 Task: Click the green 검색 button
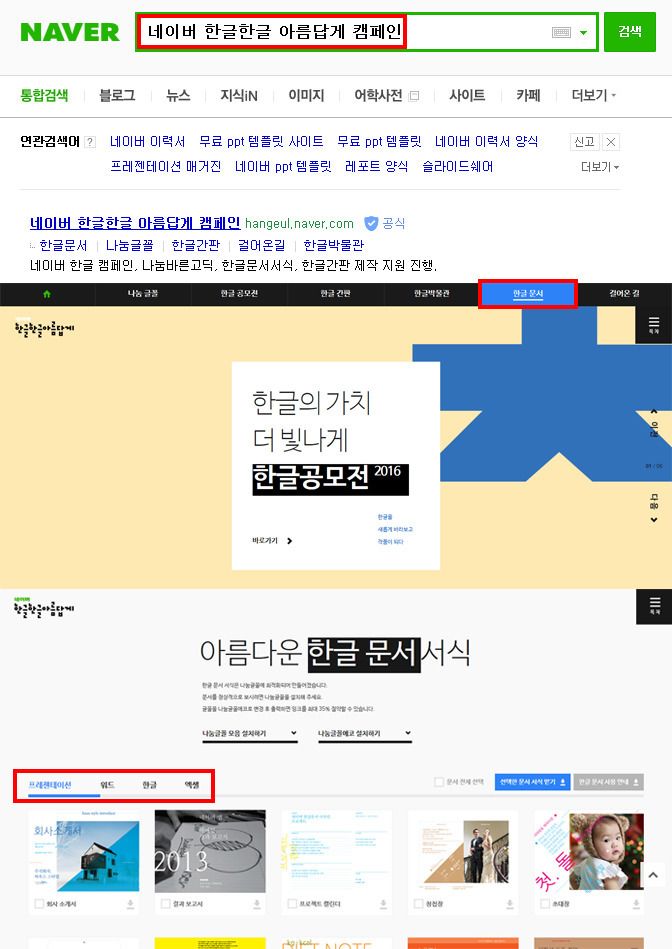(x=630, y=32)
